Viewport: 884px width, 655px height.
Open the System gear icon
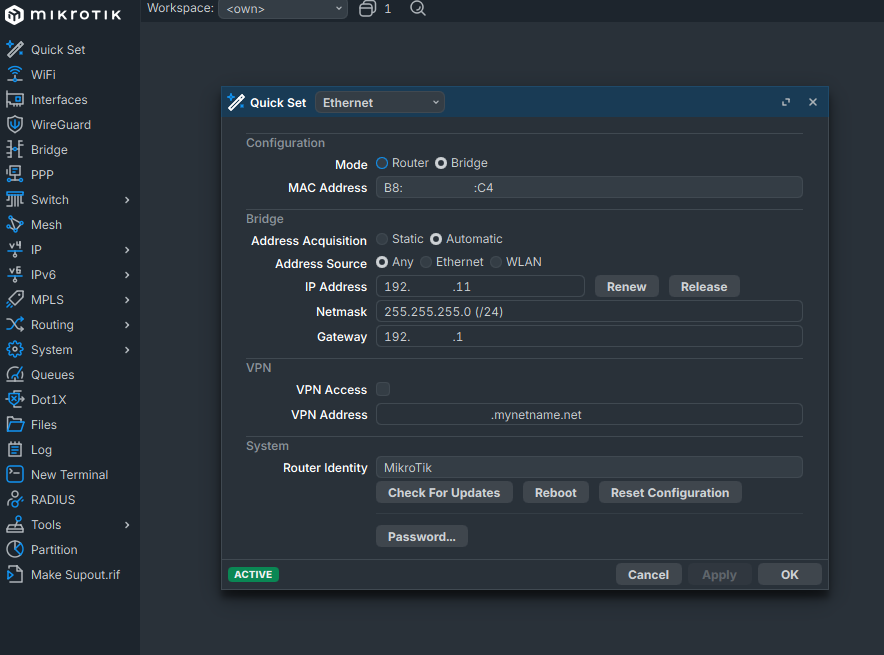[15, 349]
